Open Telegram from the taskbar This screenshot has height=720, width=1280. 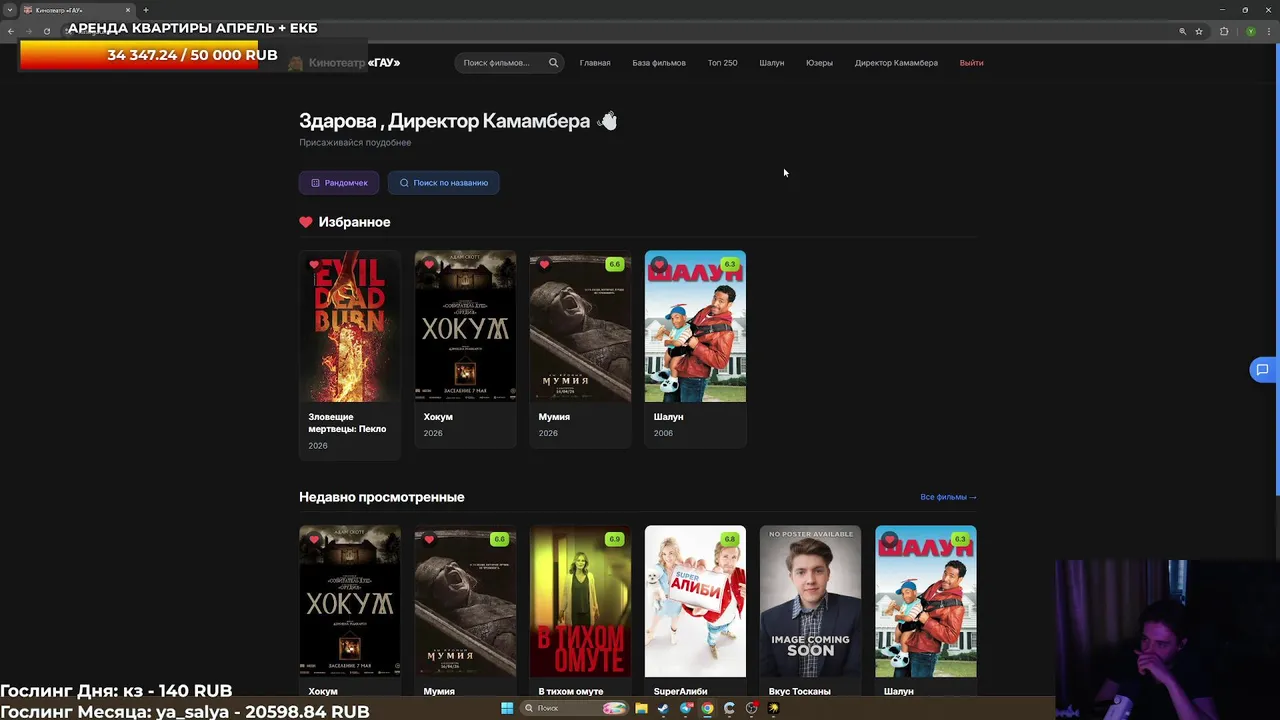(x=685, y=708)
